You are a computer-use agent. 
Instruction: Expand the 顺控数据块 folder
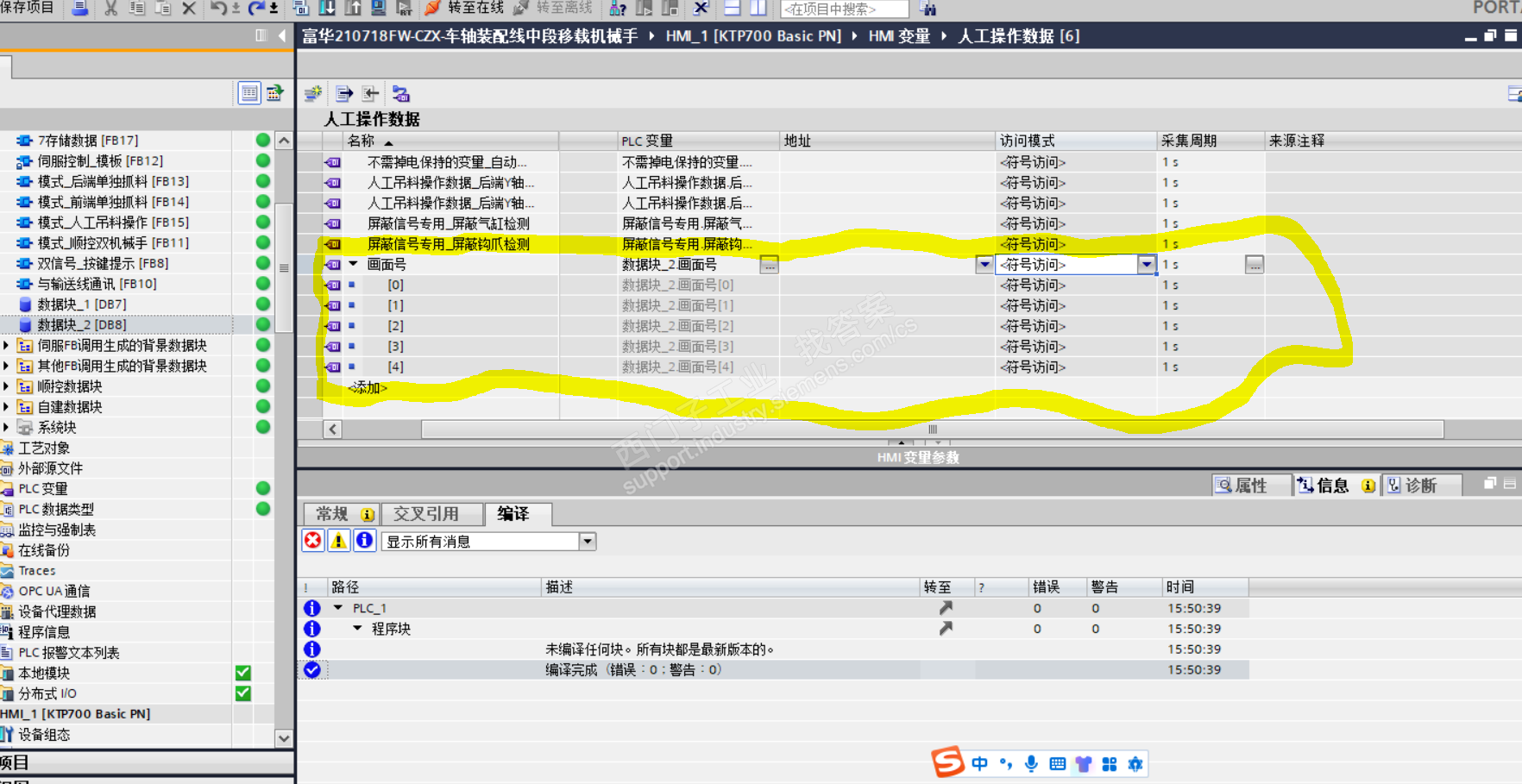(7, 386)
